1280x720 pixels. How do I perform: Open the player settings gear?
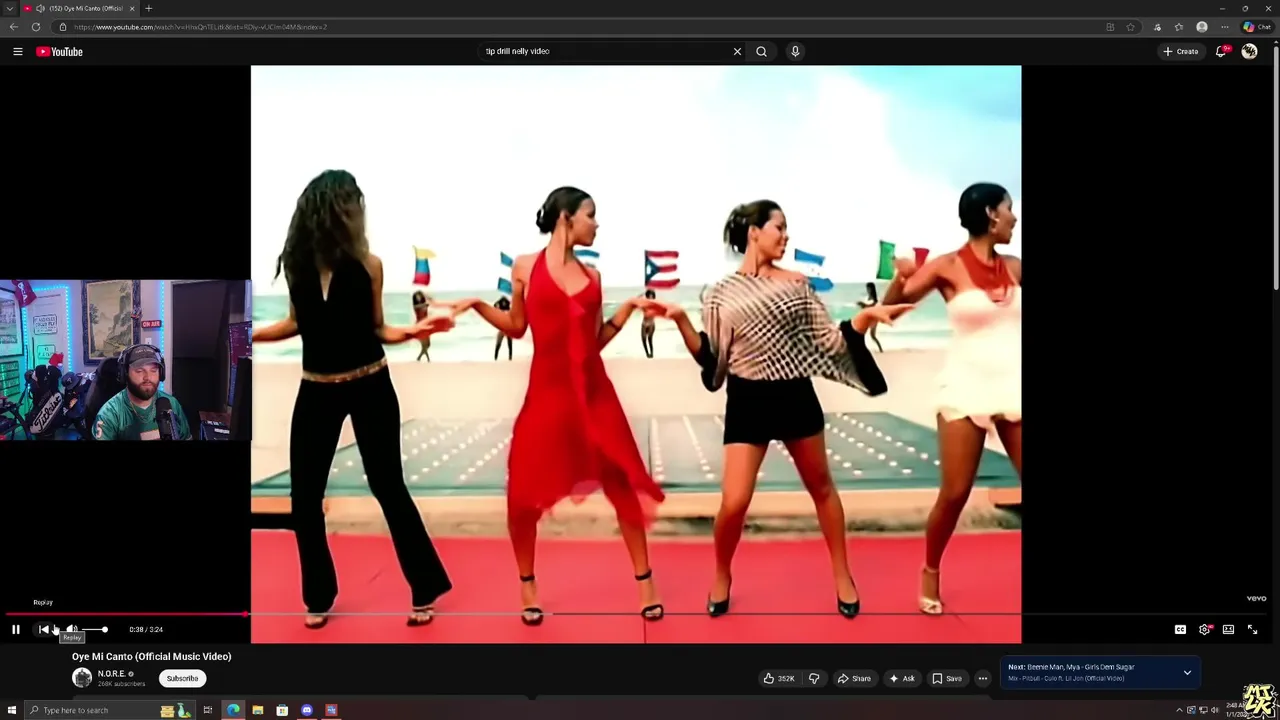pos(1204,629)
